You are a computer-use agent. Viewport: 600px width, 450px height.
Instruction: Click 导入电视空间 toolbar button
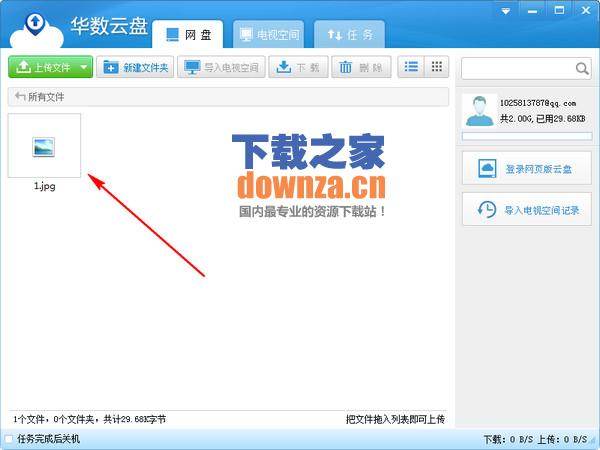pyautogui.click(x=221, y=67)
